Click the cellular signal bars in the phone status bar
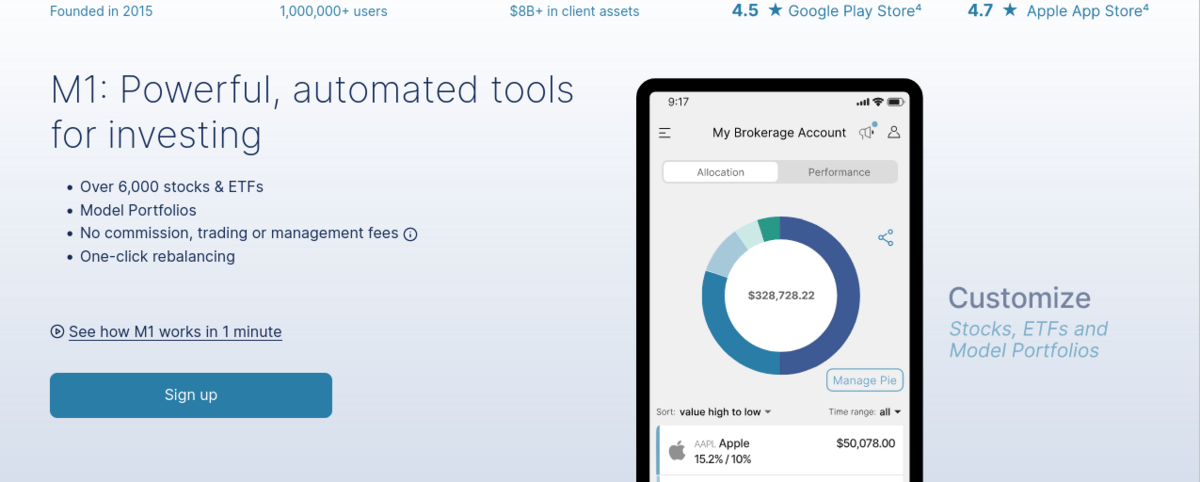1200x482 pixels. [863, 102]
